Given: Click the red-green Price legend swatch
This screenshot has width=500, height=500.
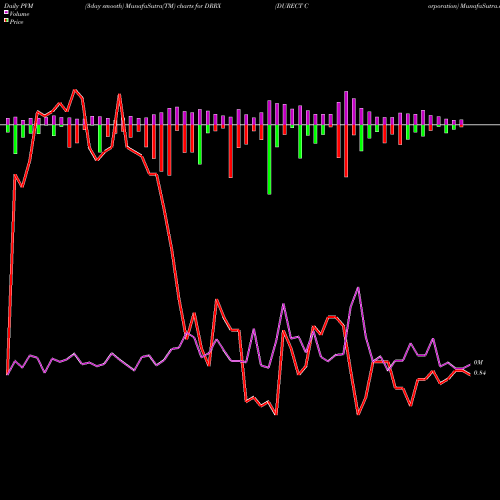Looking at the screenshot, I should point(6,21).
